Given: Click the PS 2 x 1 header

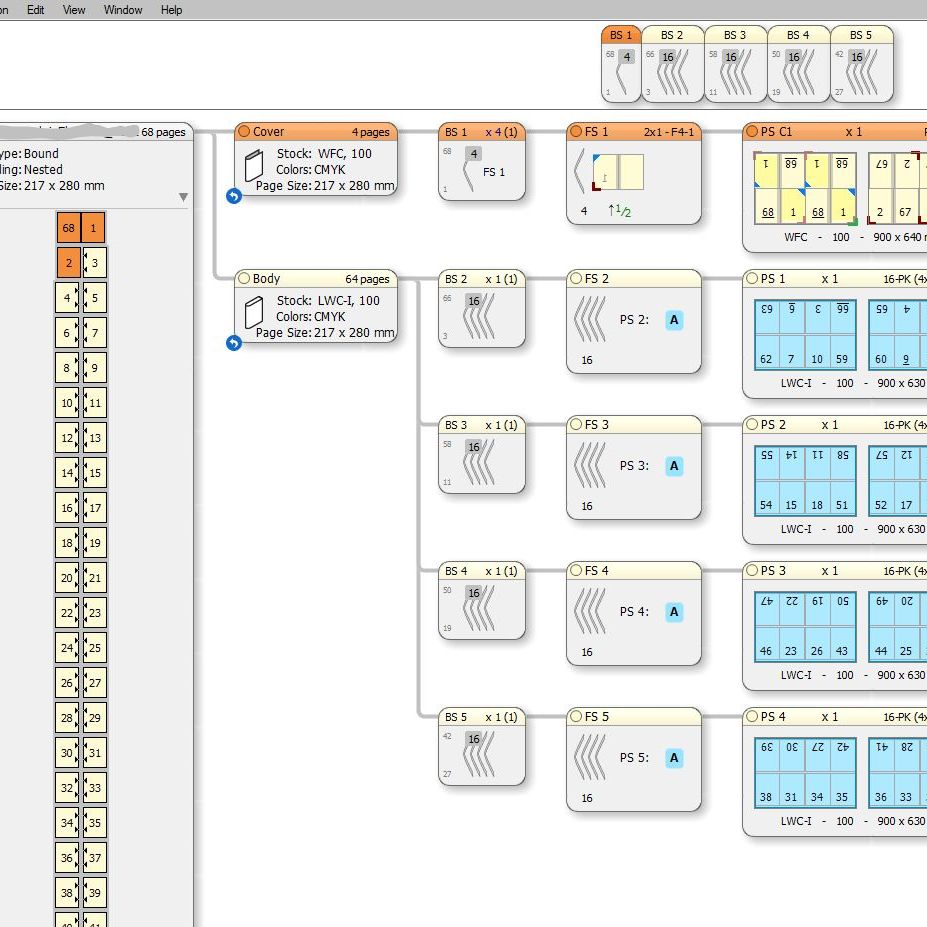Looking at the screenshot, I should 834,424.
